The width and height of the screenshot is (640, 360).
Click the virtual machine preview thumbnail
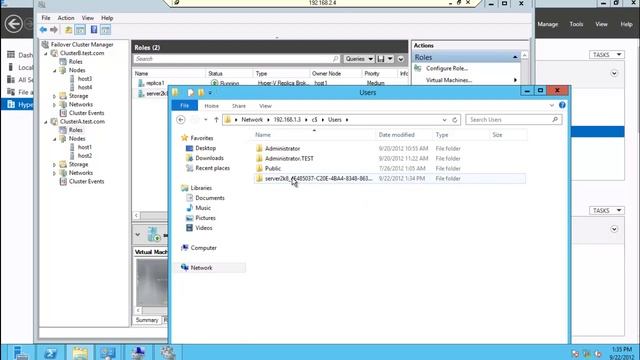151,282
